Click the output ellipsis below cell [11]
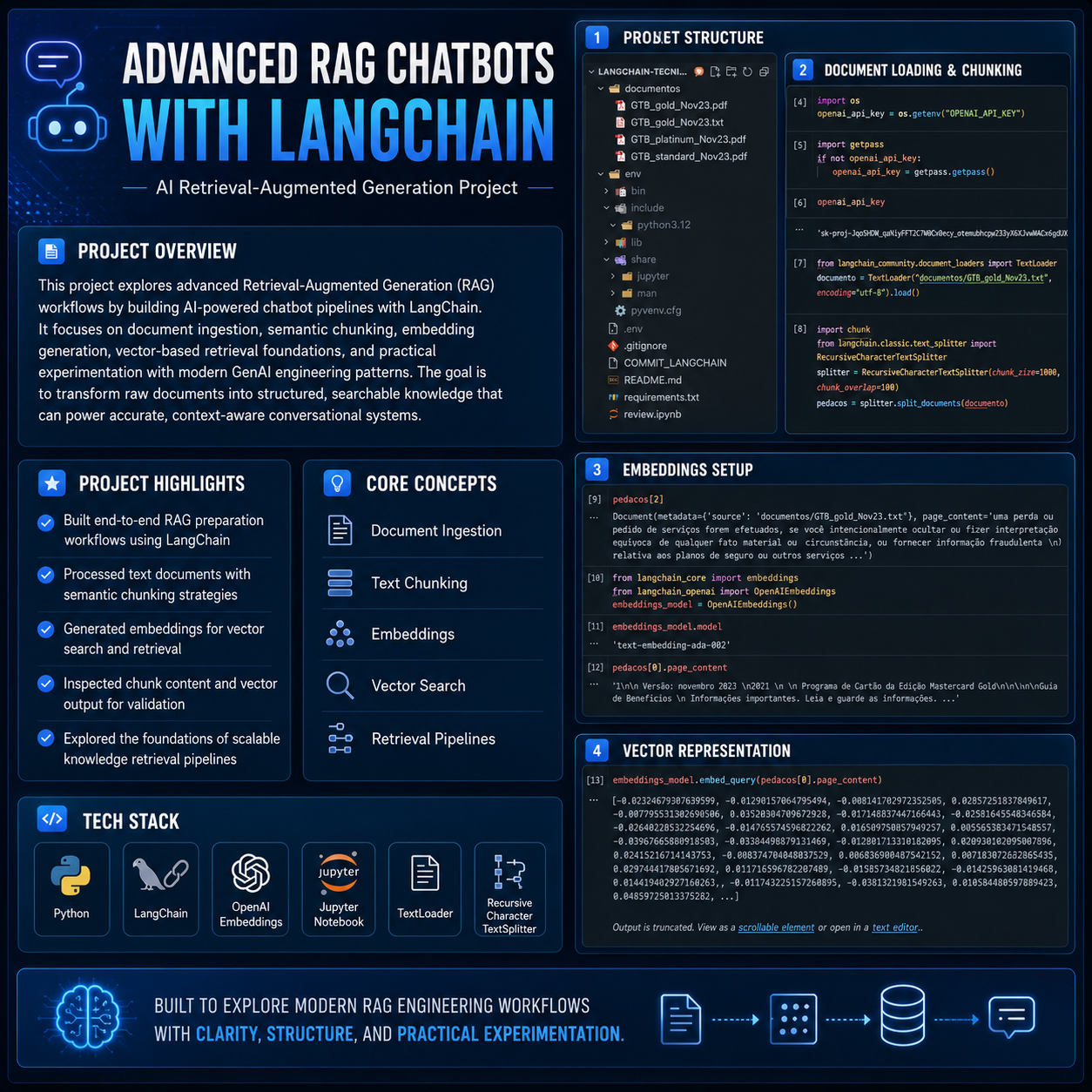The height and width of the screenshot is (1092, 1092). (594, 644)
